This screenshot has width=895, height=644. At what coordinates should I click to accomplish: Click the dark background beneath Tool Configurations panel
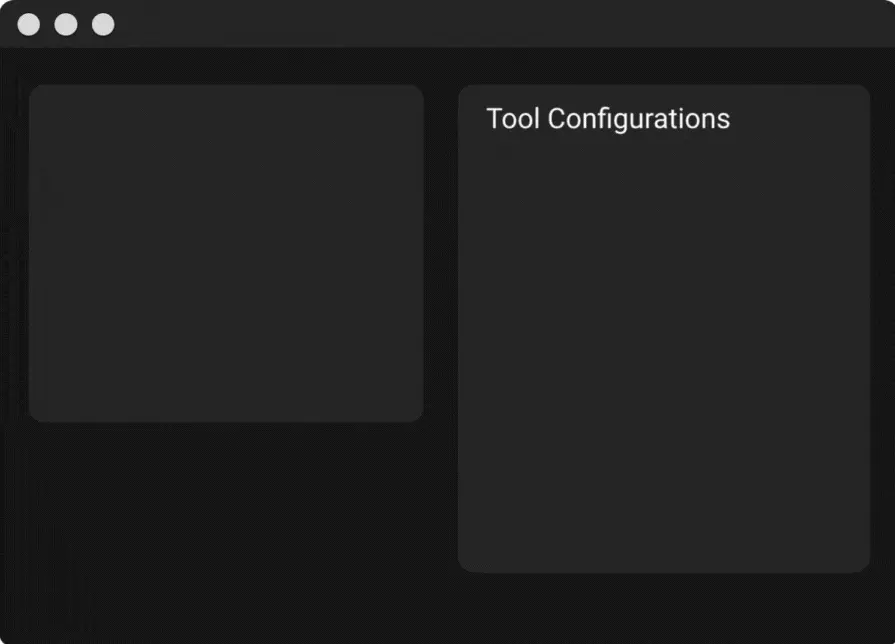[664, 607]
